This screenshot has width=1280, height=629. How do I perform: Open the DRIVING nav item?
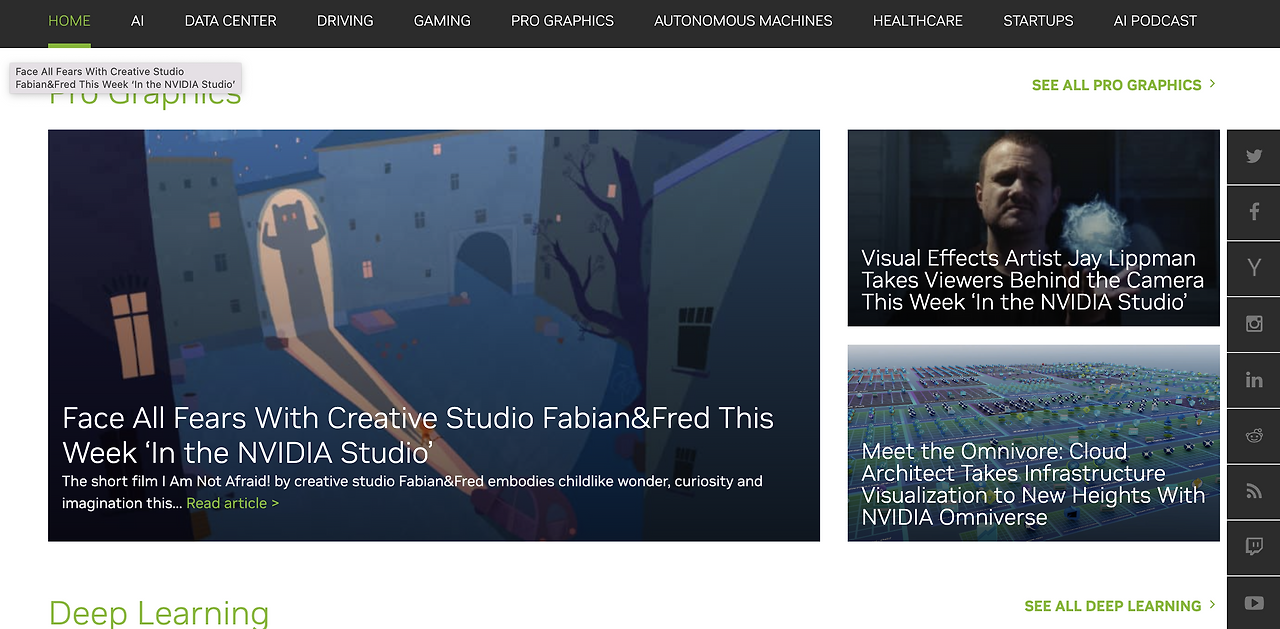coord(345,21)
